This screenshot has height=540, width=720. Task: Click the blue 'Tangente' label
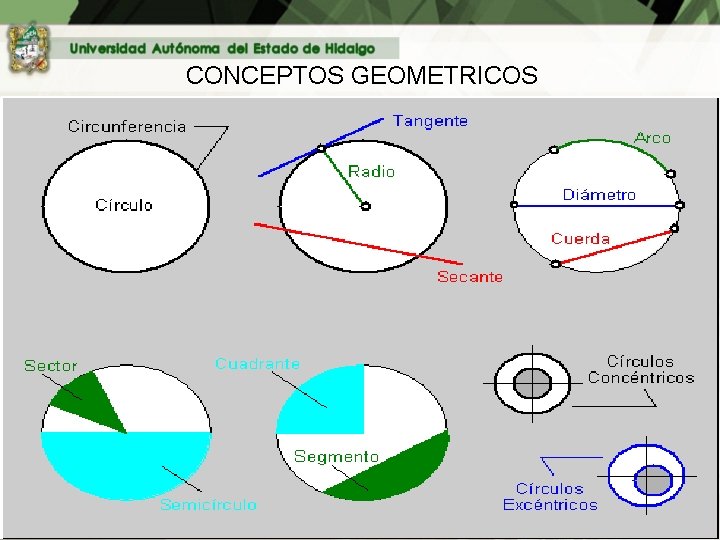tap(430, 121)
